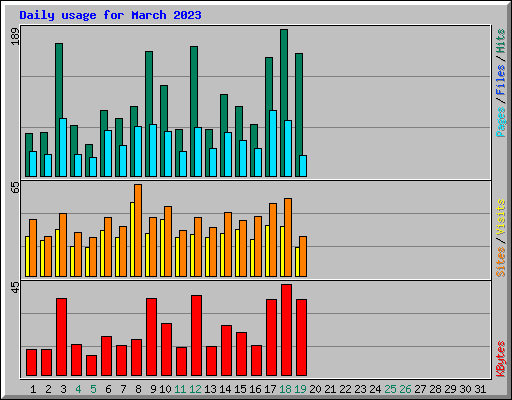Click the Pages legend label

pos(500,122)
